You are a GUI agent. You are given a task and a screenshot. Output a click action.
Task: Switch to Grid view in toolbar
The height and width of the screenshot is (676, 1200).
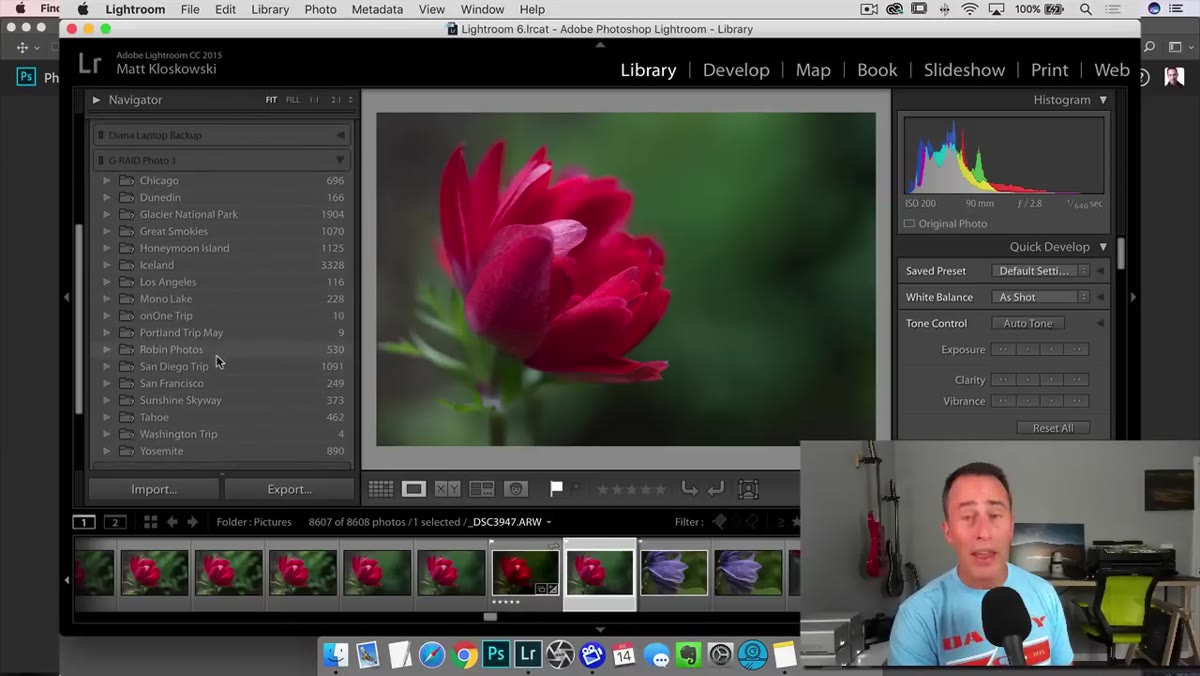click(x=380, y=489)
